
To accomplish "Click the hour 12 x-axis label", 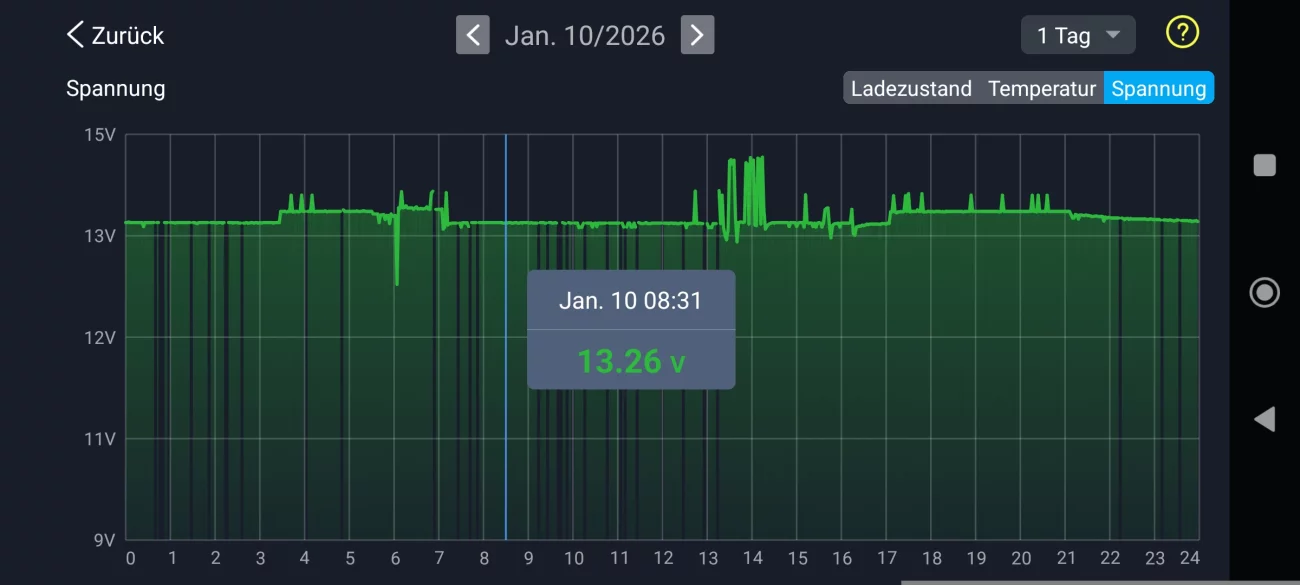I will pyautogui.click(x=663, y=558).
